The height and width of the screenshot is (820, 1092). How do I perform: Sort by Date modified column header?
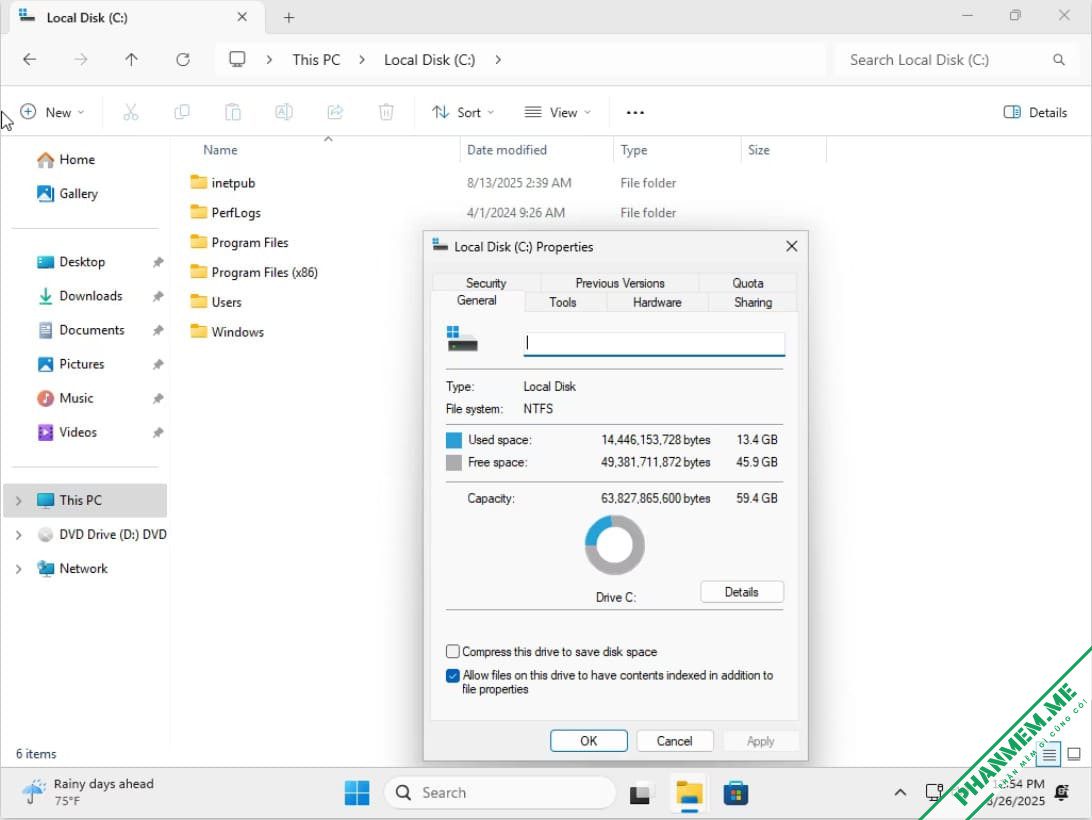(x=507, y=150)
